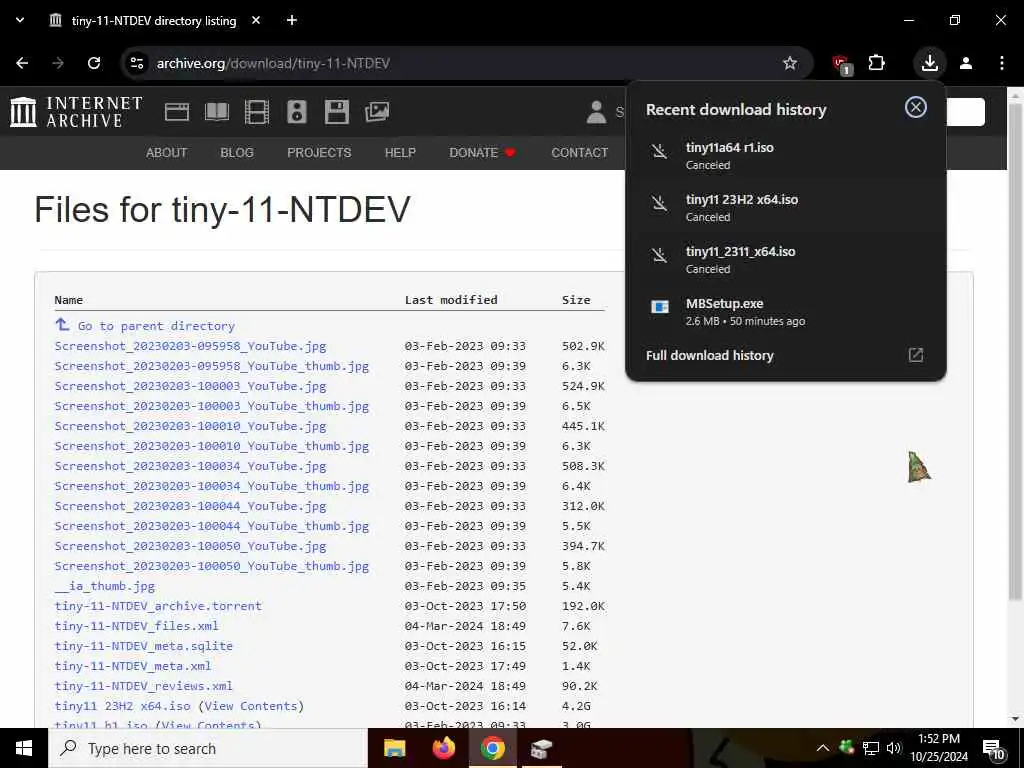Go back with the browser back arrow
The image size is (1024, 768).
coord(22,63)
